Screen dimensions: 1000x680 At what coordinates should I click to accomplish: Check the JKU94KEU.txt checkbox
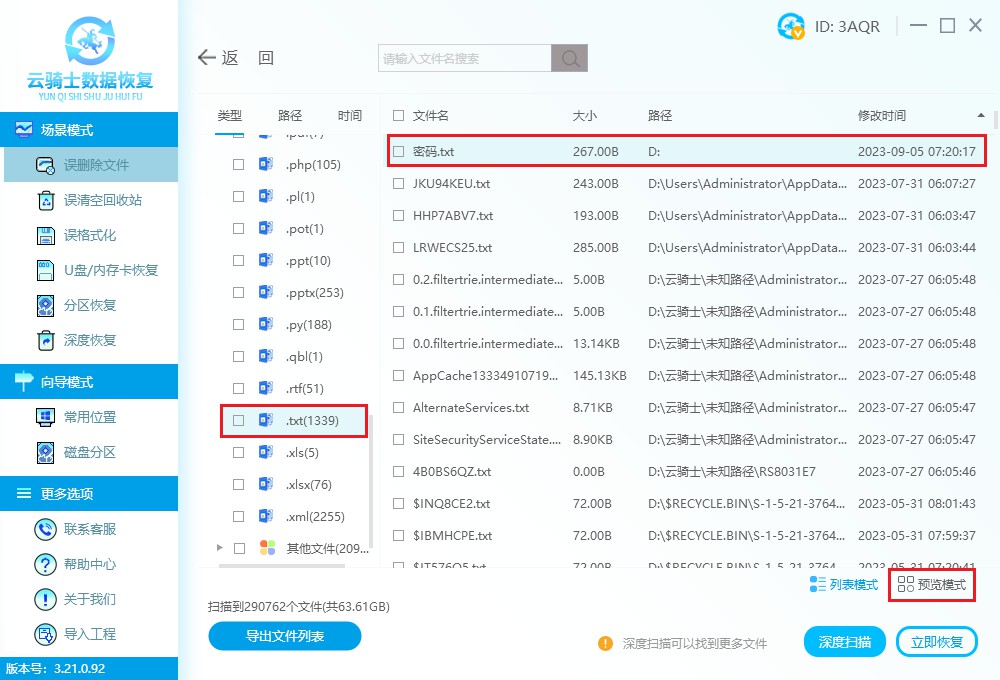399,183
